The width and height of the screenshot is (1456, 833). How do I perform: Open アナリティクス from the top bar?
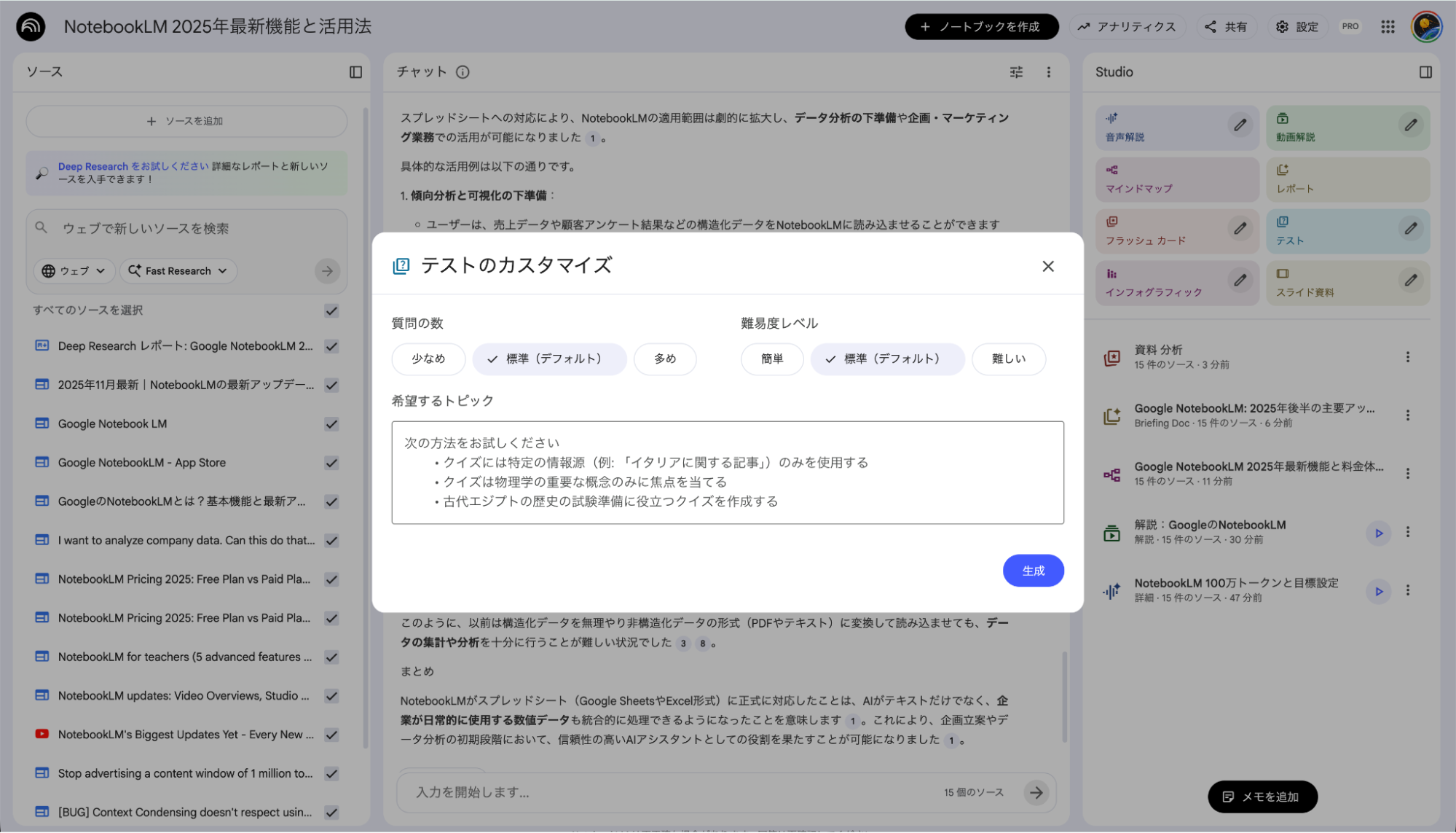pyautogui.click(x=1128, y=26)
